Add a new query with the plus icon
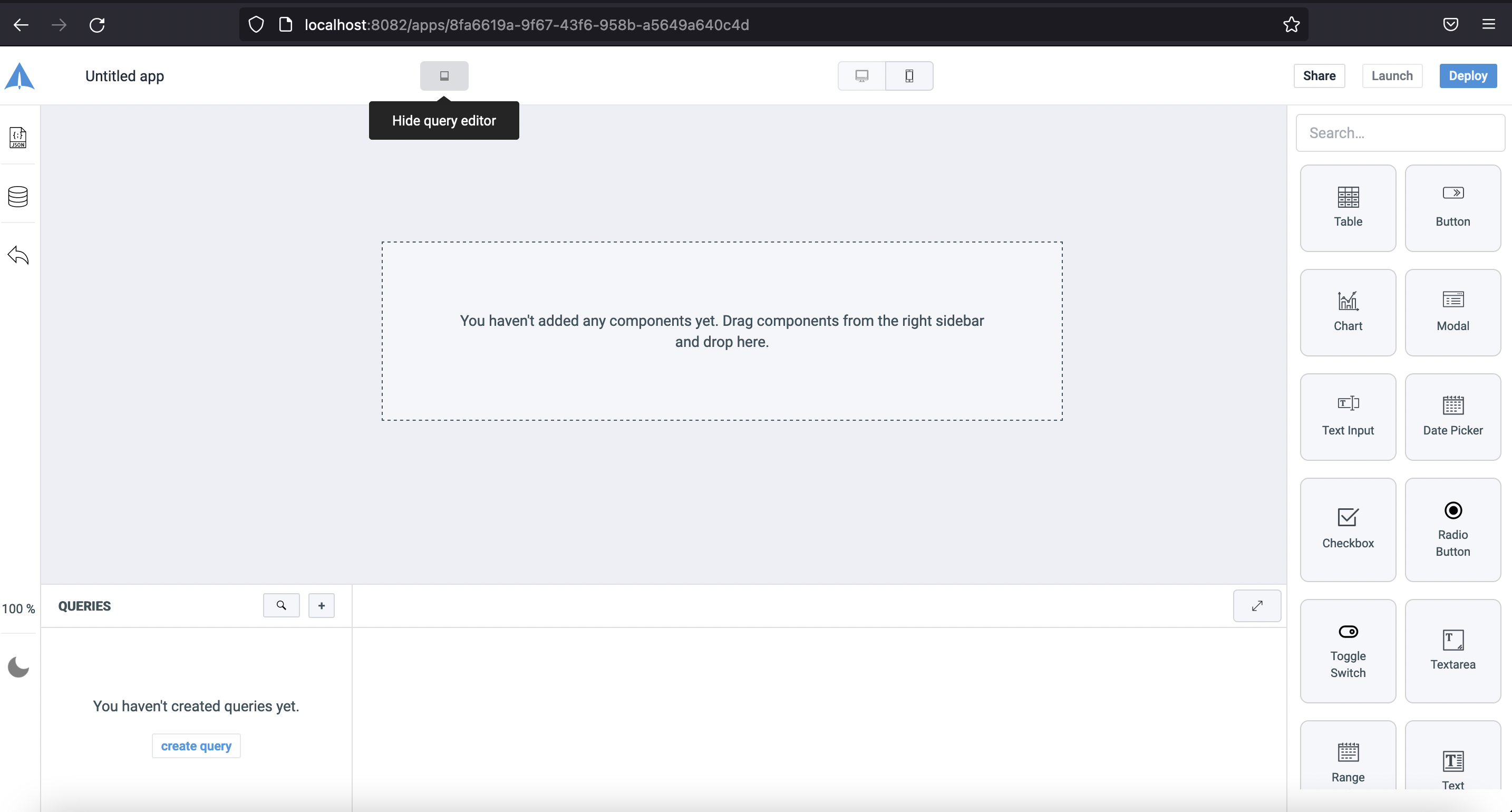This screenshot has height=812, width=1512. pos(321,605)
